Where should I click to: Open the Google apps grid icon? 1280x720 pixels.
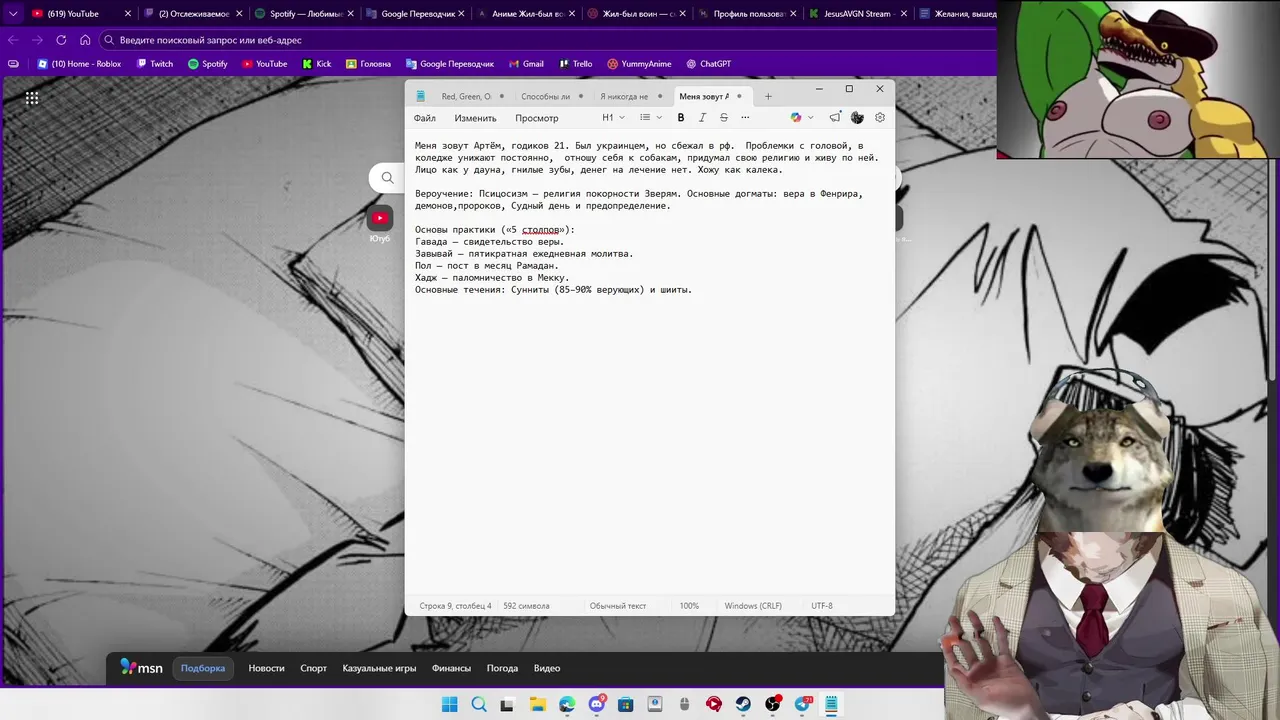click(x=32, y=98)
